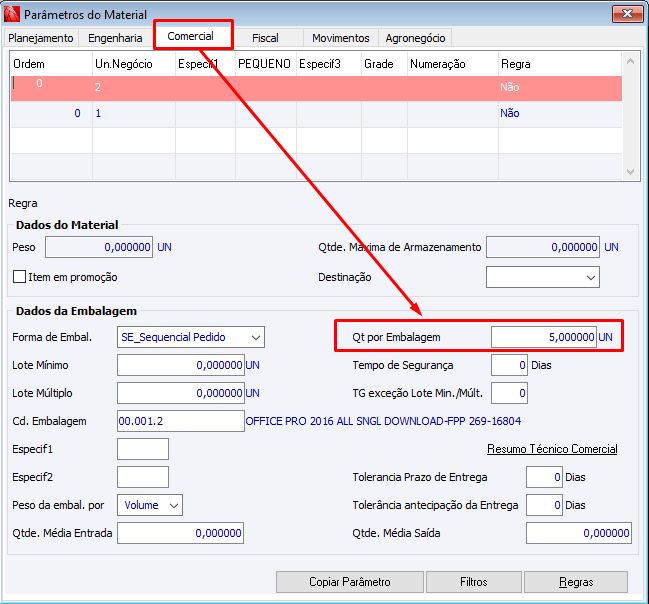Click the TG exceção Lote Min./Múlt. field

click(x=509, y=393)
